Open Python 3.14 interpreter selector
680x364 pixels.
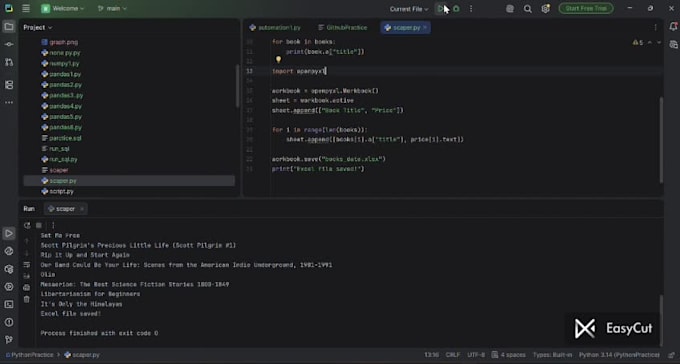point(619,355)
